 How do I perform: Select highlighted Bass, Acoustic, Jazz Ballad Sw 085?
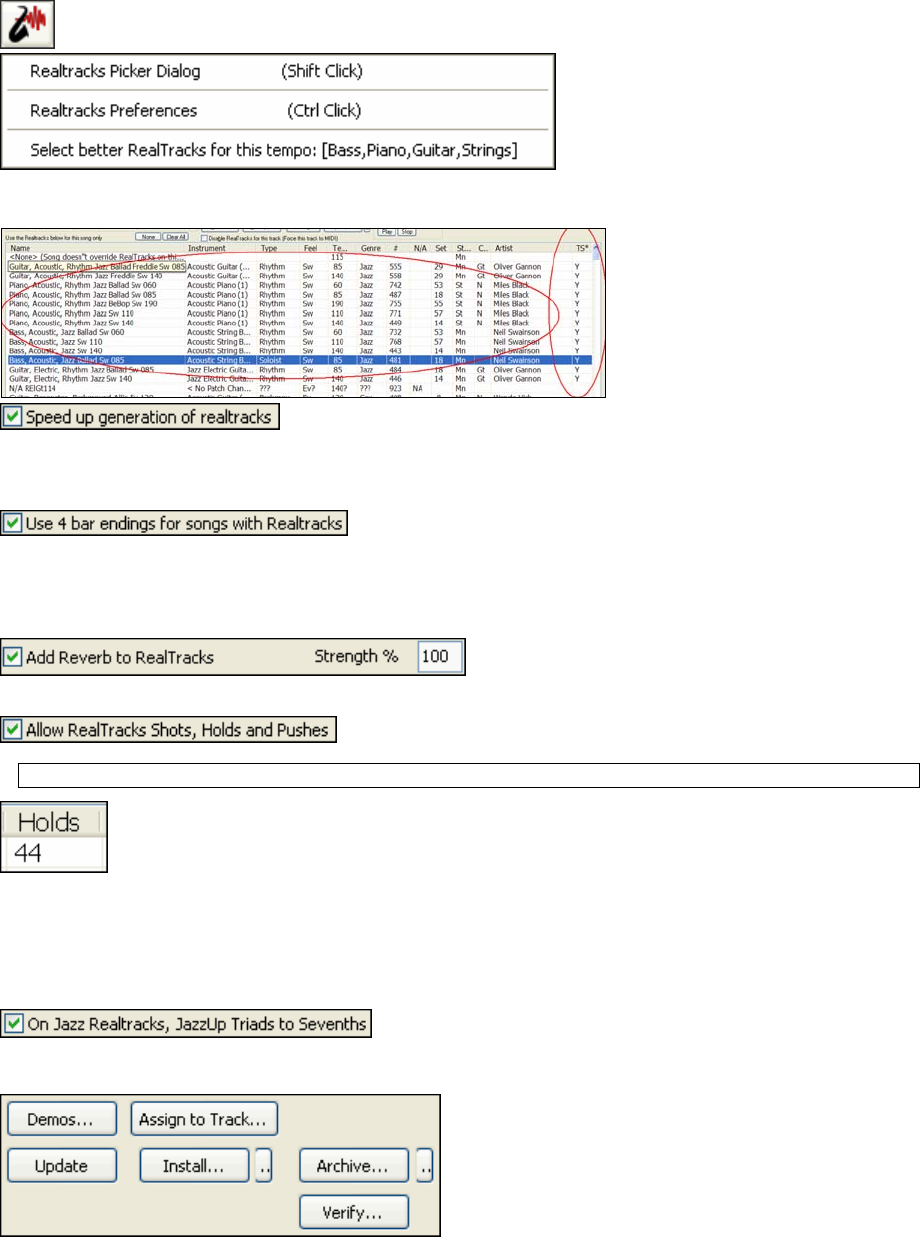coord(299,360)
